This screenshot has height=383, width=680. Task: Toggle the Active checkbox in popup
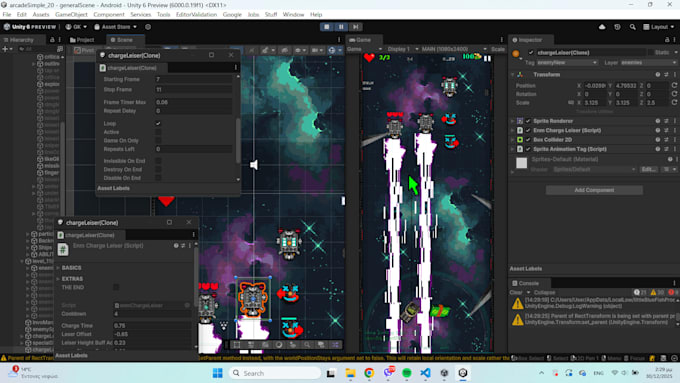coord(158,132)
